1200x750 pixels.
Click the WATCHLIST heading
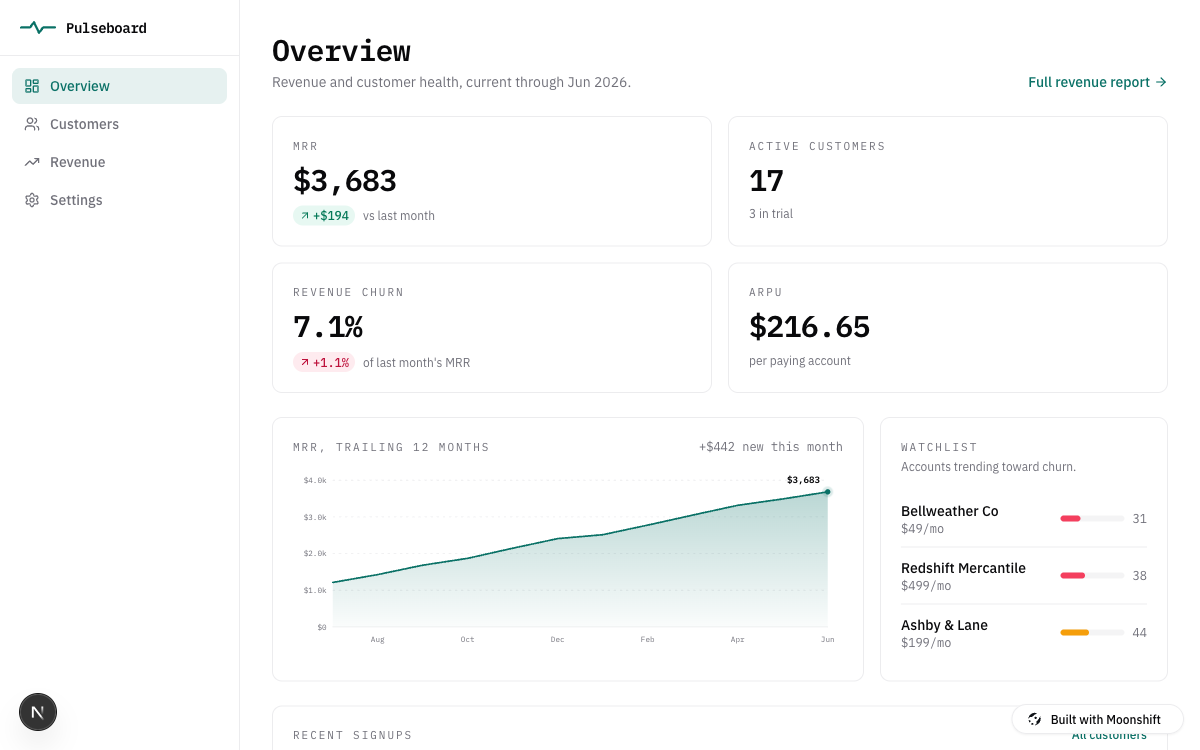click(x=939, y=447)
